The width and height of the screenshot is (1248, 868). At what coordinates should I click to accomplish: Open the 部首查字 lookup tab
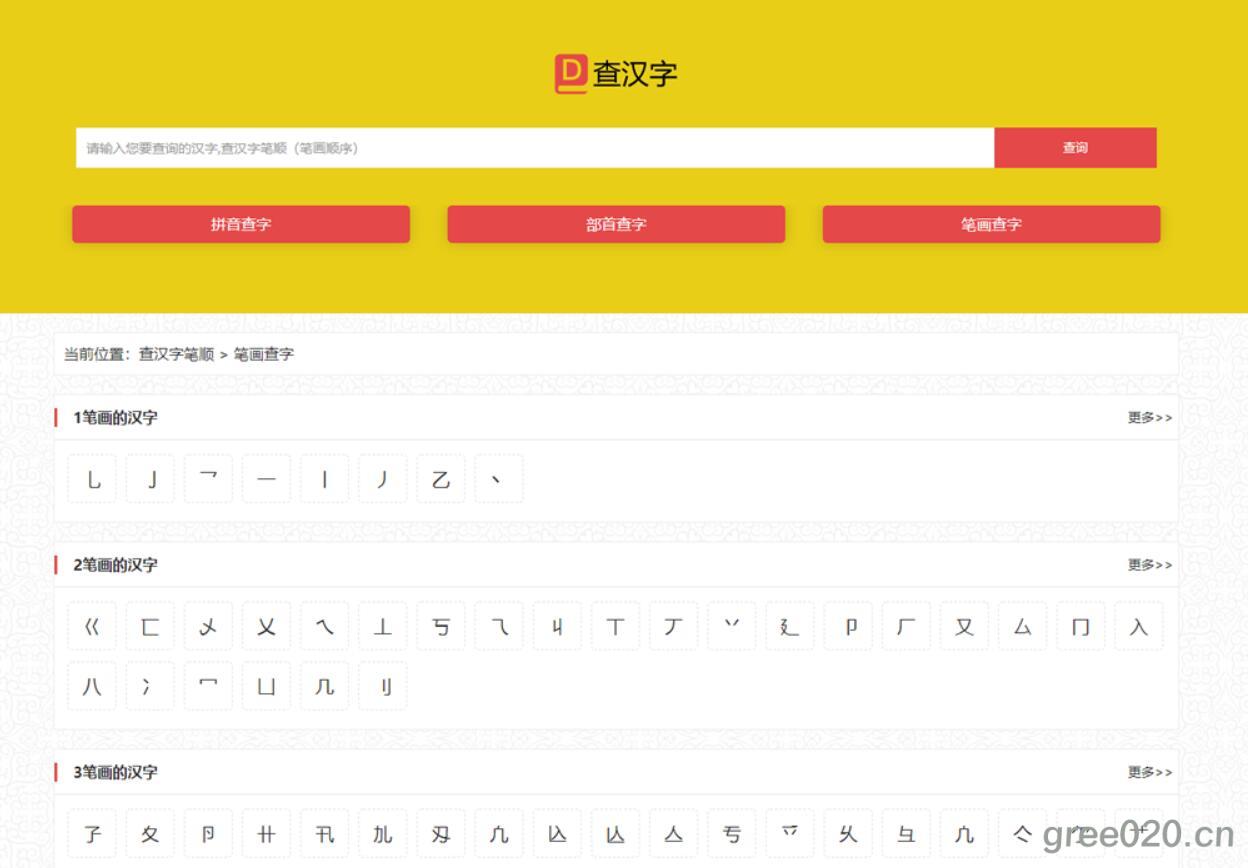coord(616,224)
